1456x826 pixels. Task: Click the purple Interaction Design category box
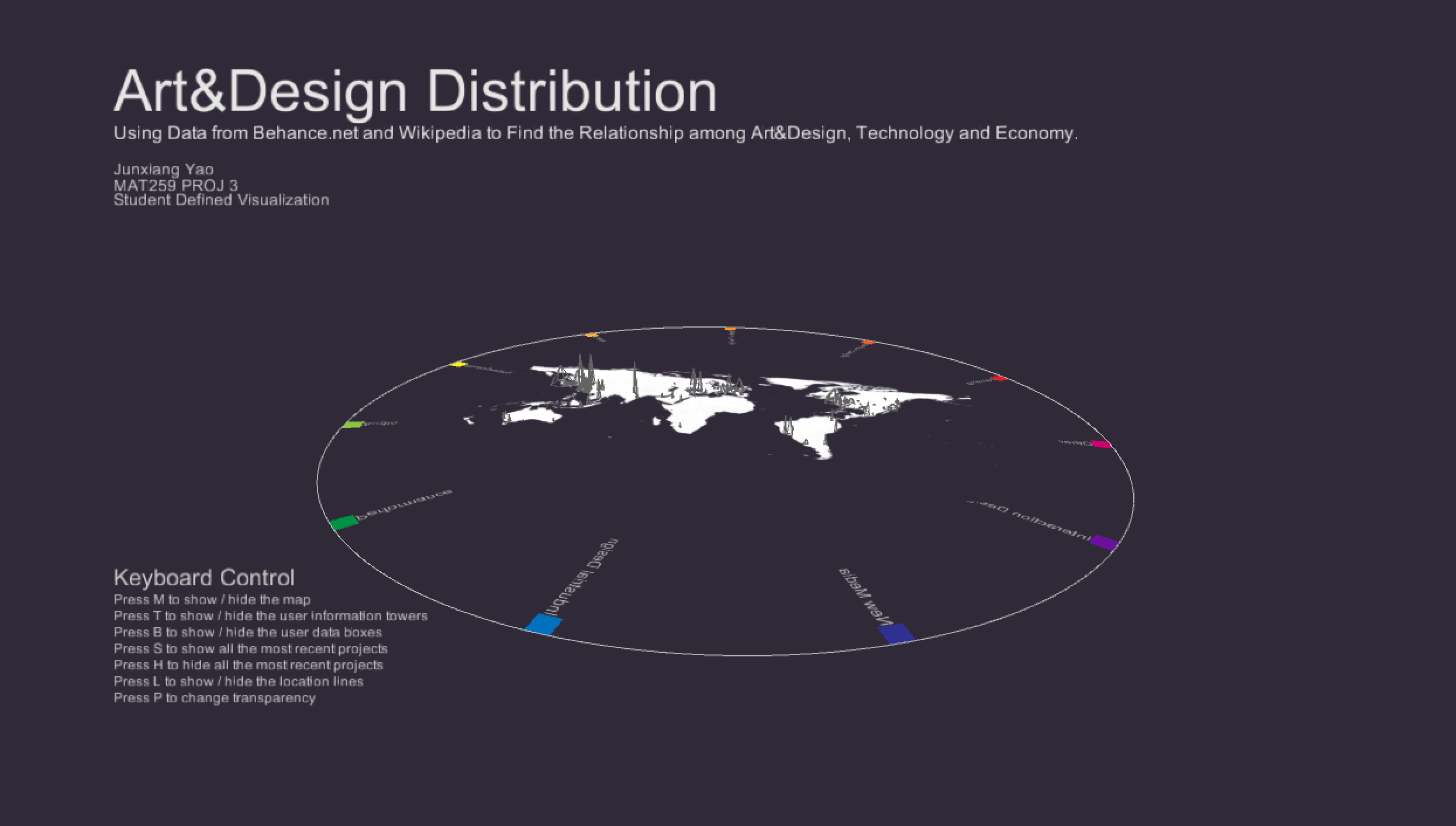point(1104,542)
